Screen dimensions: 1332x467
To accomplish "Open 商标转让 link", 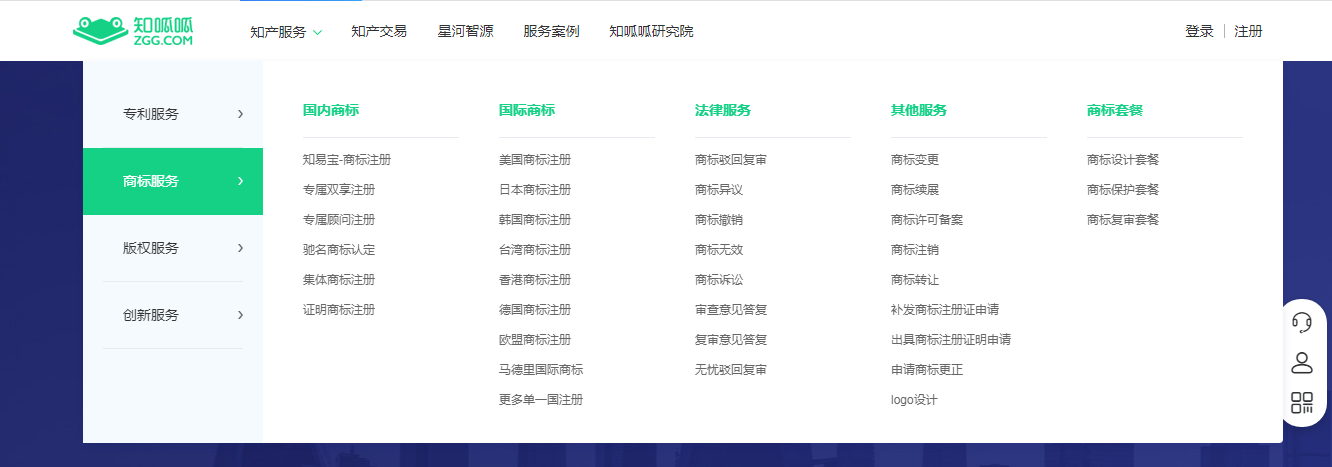I will coord(915,280).
